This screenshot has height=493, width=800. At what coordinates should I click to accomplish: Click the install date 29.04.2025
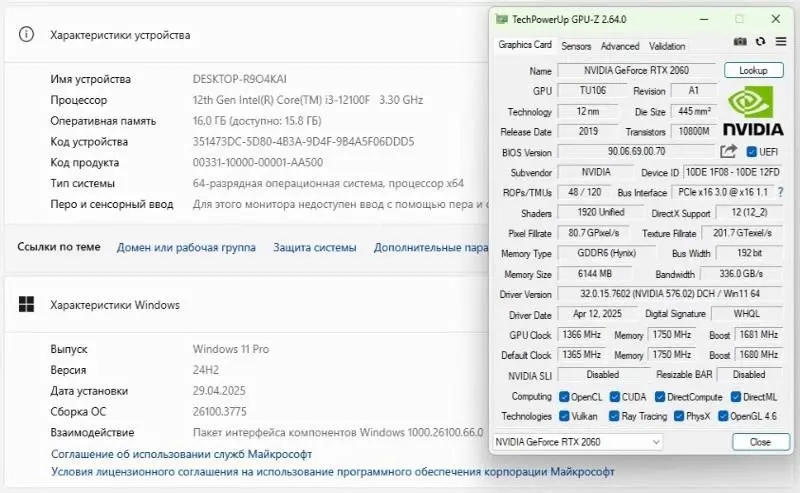[219, 391]
